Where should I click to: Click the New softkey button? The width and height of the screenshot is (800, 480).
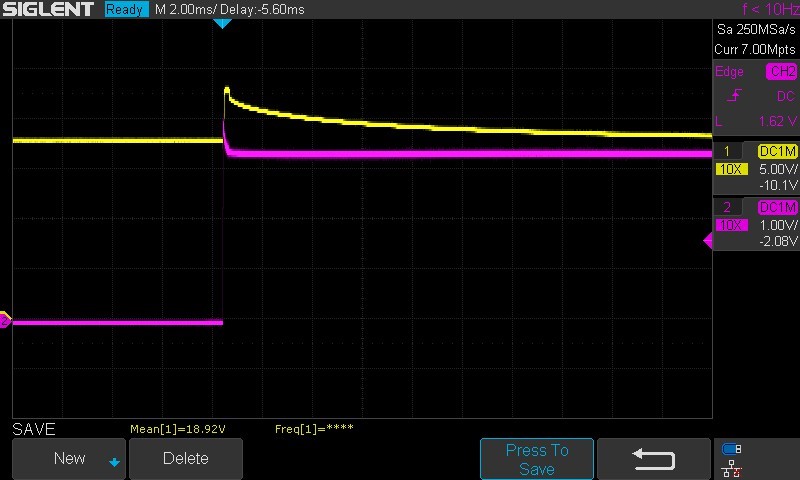tap(69, 458)
